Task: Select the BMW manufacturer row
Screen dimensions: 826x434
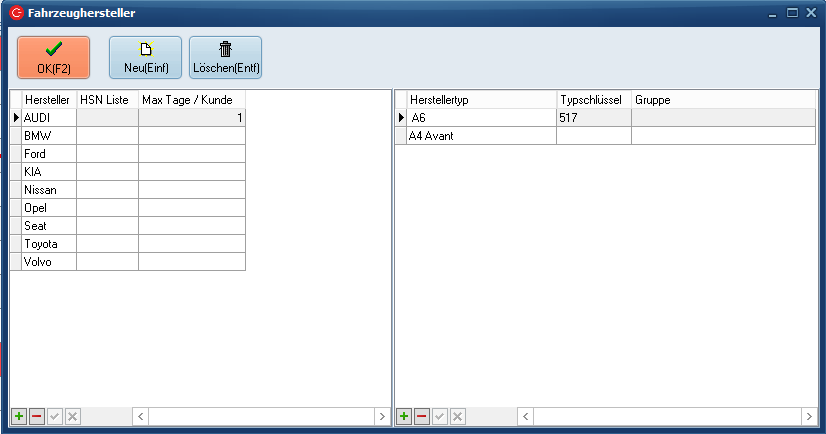Action: [x=48, y=136]
